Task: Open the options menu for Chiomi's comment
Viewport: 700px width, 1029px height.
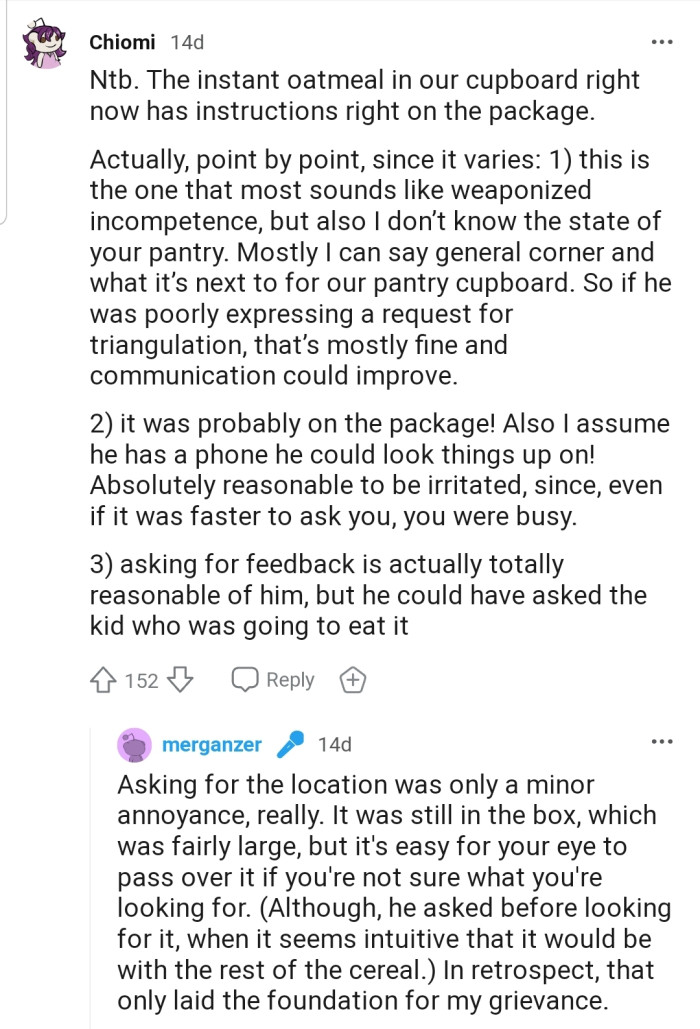Action: [x=661, y=42]
